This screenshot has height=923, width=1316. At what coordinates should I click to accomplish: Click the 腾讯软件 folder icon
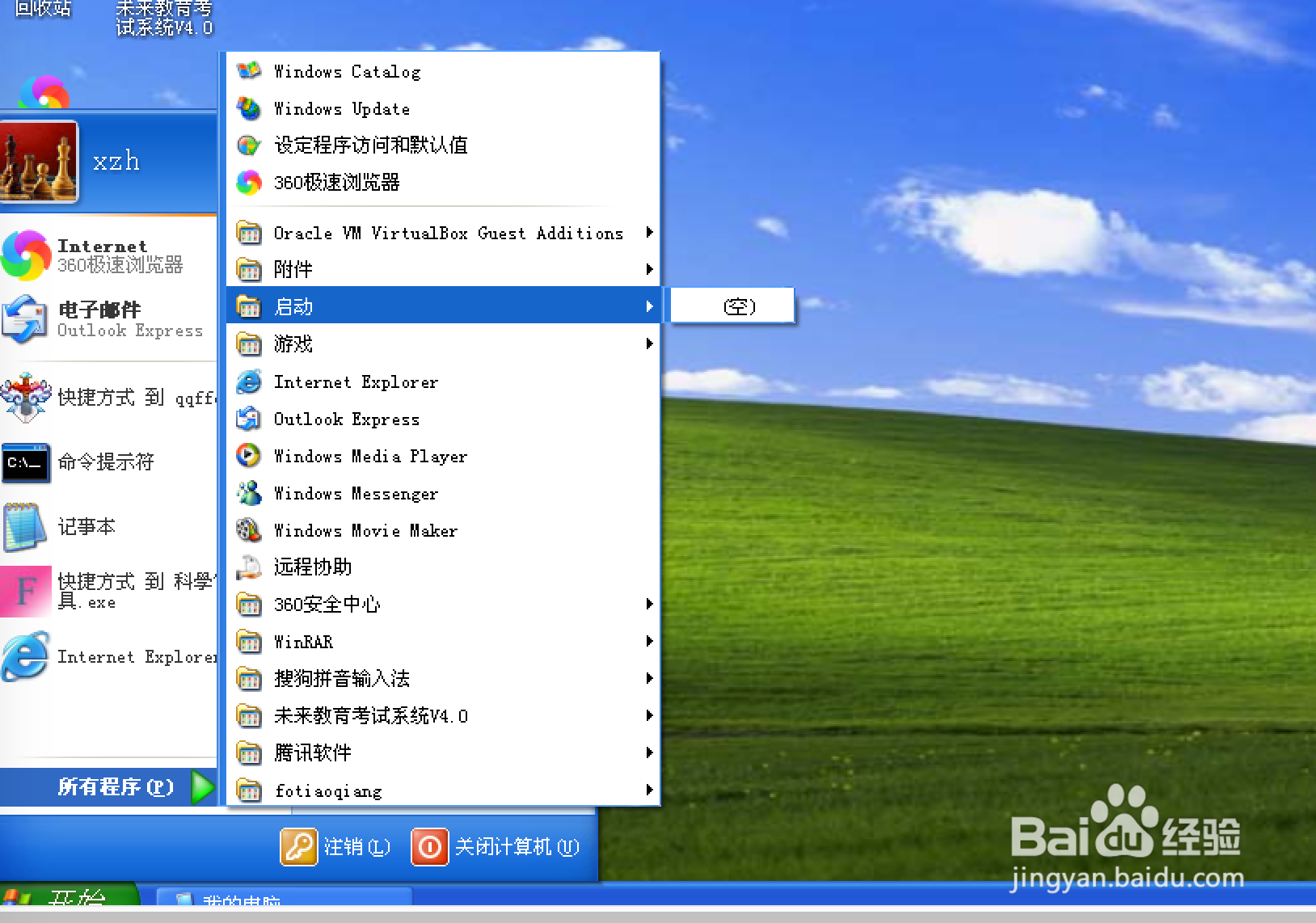pos(249,753)
